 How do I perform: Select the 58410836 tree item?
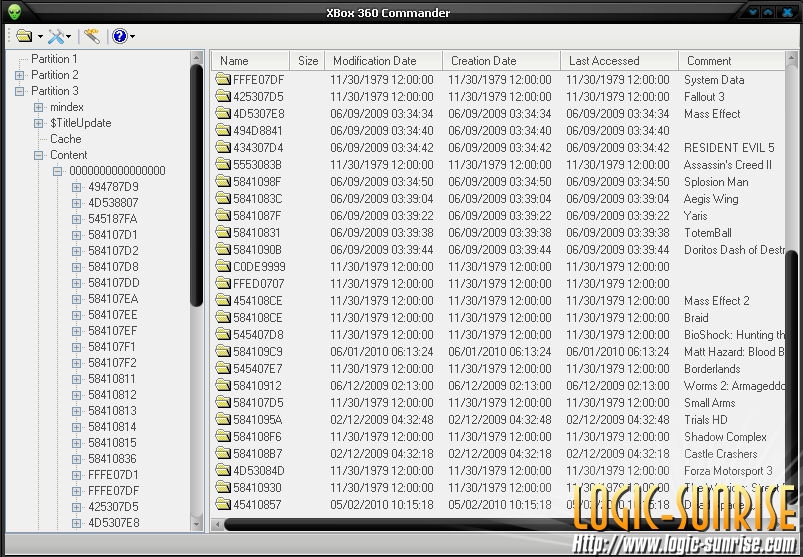pyautogui.click(x=112, y=459)
